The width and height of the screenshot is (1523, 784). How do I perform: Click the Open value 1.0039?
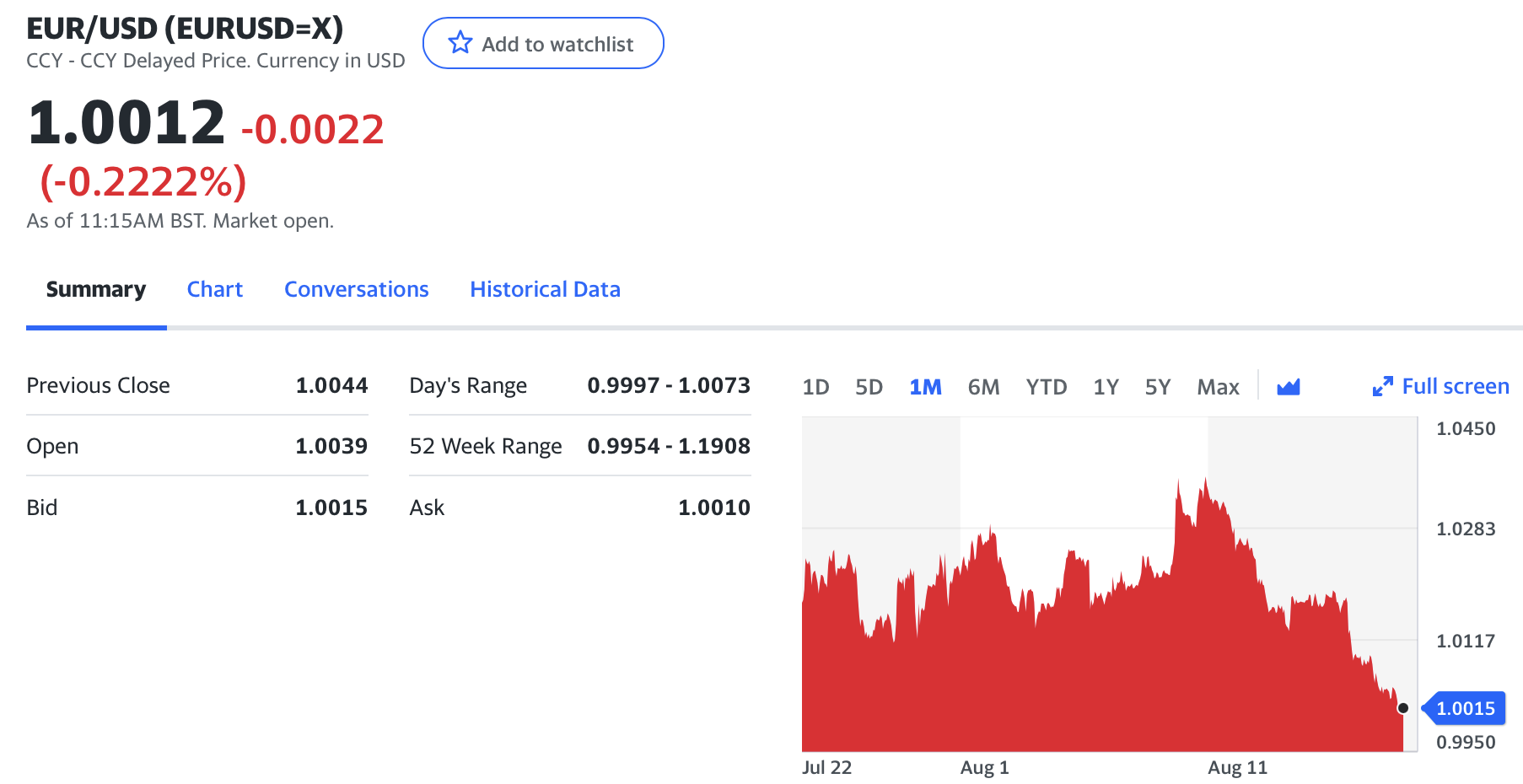coord(331,446)
